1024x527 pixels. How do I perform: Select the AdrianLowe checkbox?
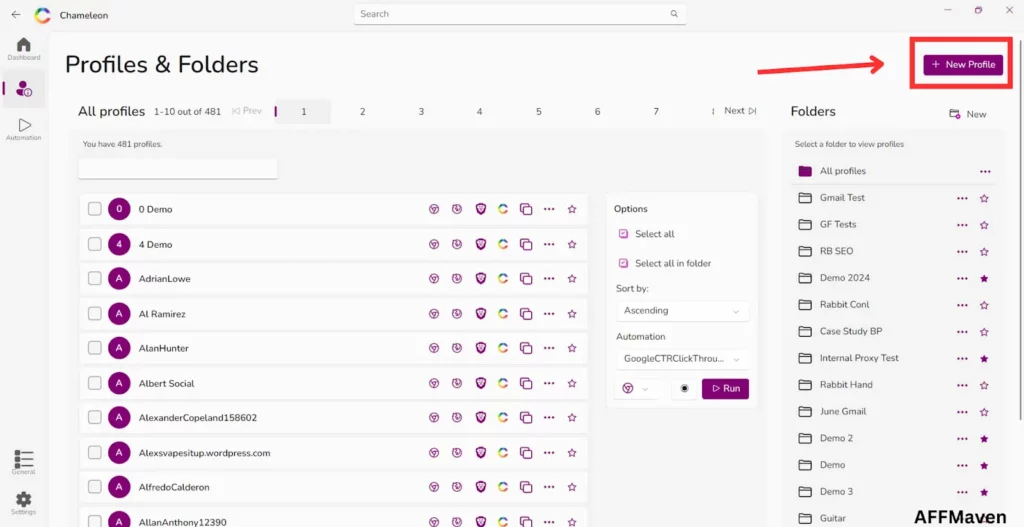click(95, 279)
